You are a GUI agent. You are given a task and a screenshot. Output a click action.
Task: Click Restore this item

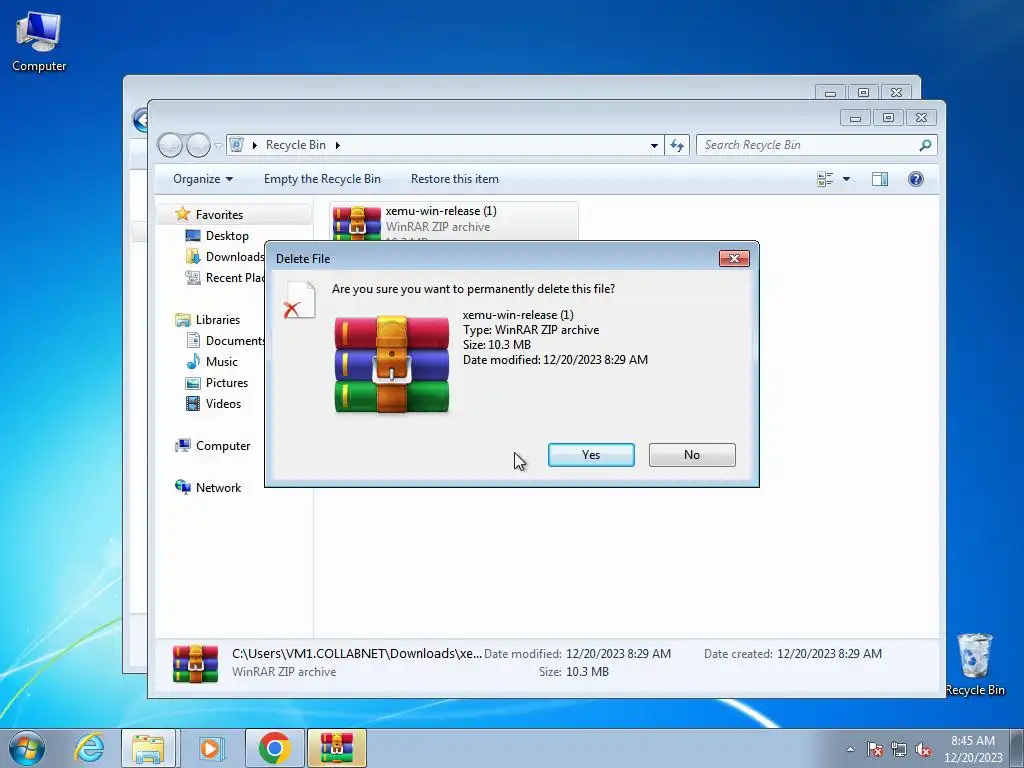pyautogui.click(x=455, y=179)
